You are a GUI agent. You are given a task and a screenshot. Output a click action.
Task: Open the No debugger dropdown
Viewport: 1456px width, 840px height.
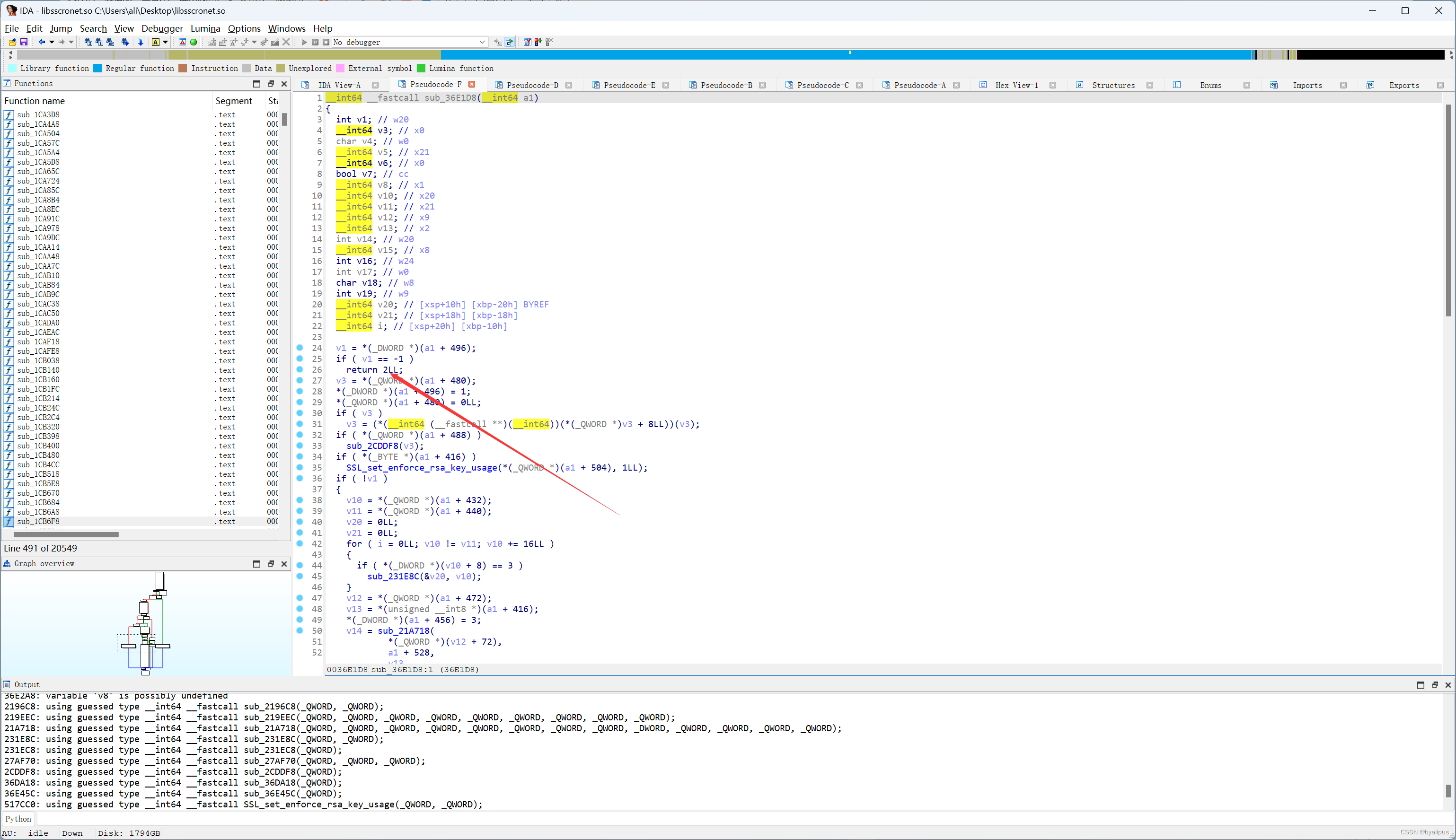[482, 42]
